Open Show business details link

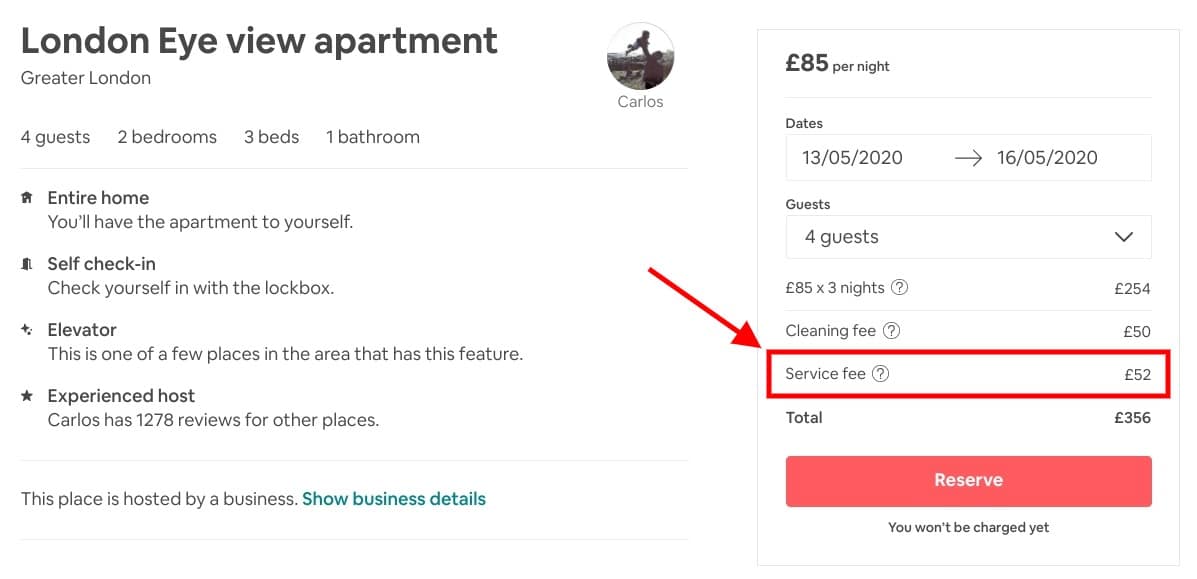coord(393,498)
